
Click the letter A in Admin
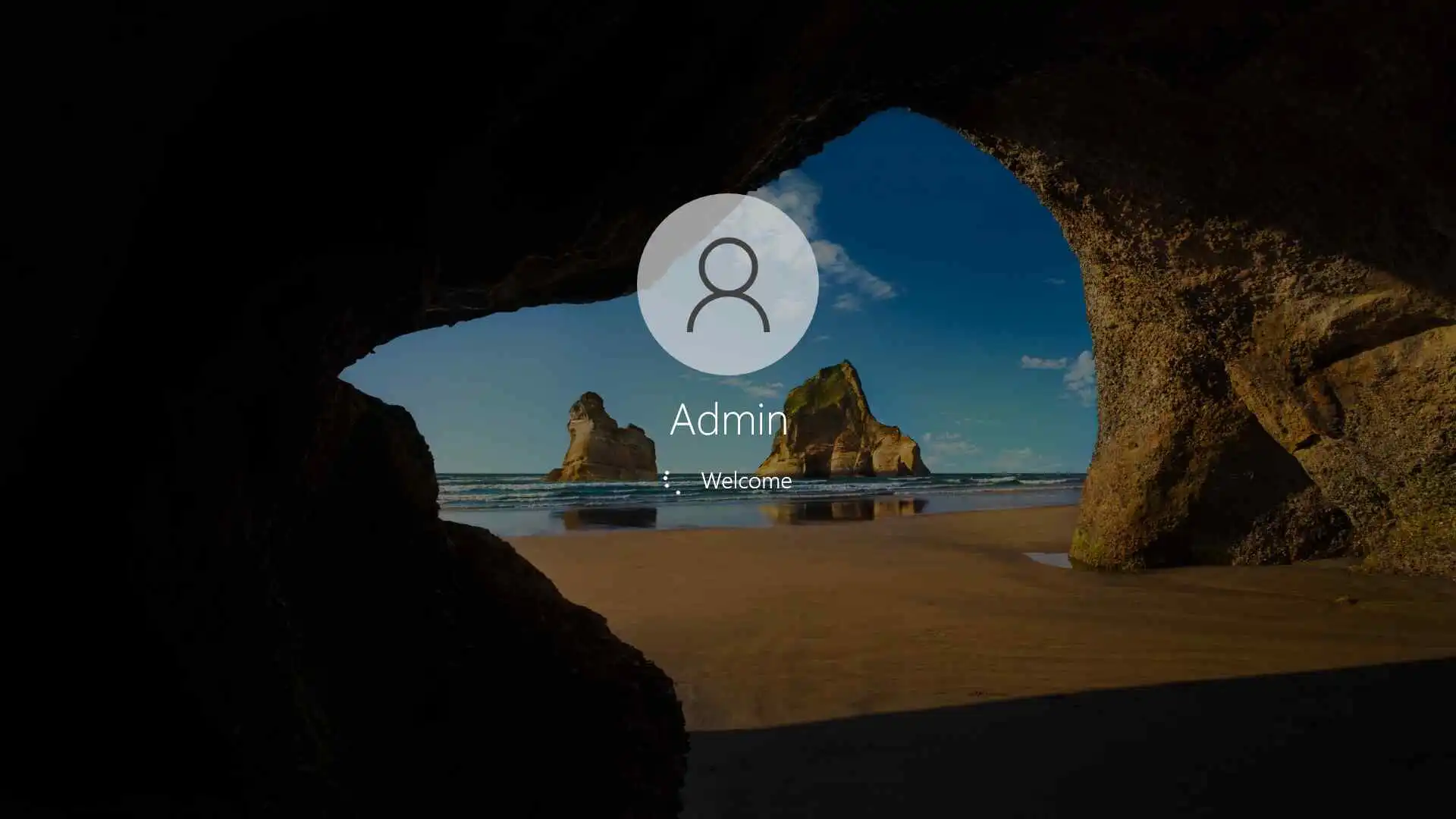(684, 419)
